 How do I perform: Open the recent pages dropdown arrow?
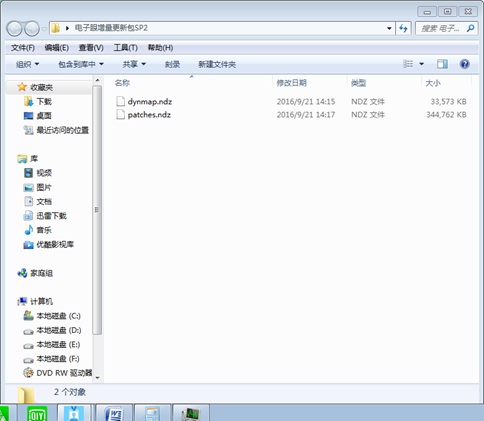[x=44, y=29]
